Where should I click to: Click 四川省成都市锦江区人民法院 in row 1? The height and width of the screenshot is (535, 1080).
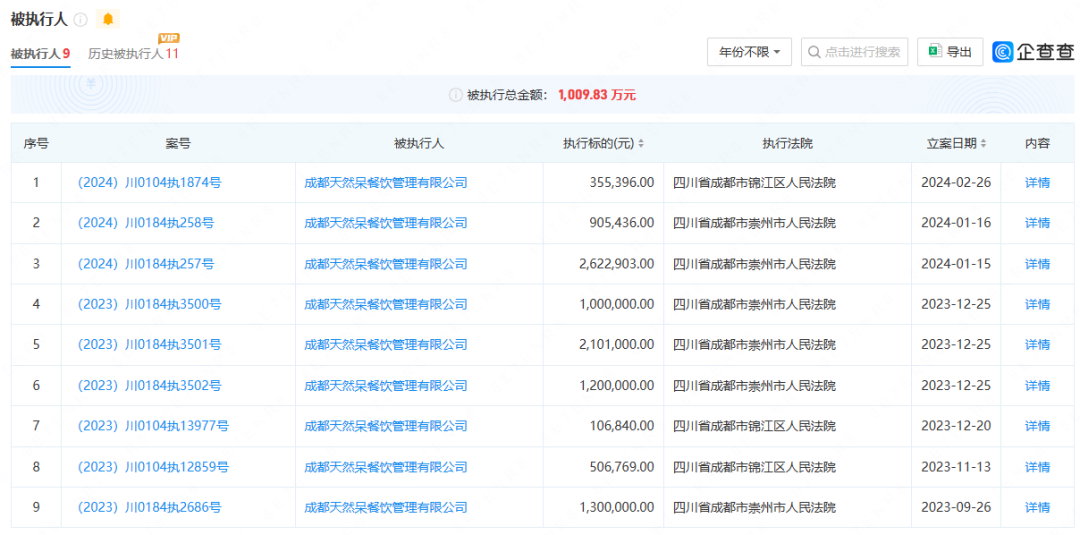tap(754, 182)
